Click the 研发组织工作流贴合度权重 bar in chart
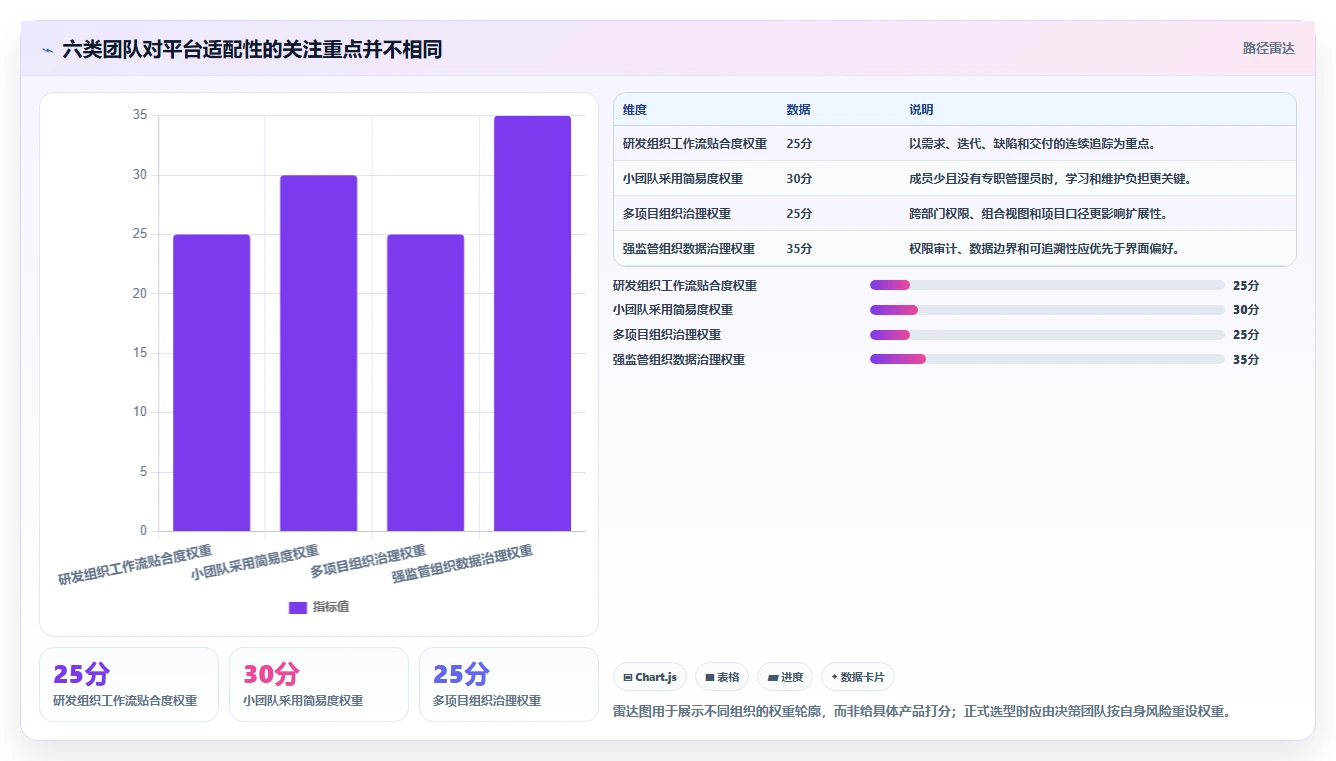Image resolution: width=1336 pixels, height=761 pixels. coord(211,382)
